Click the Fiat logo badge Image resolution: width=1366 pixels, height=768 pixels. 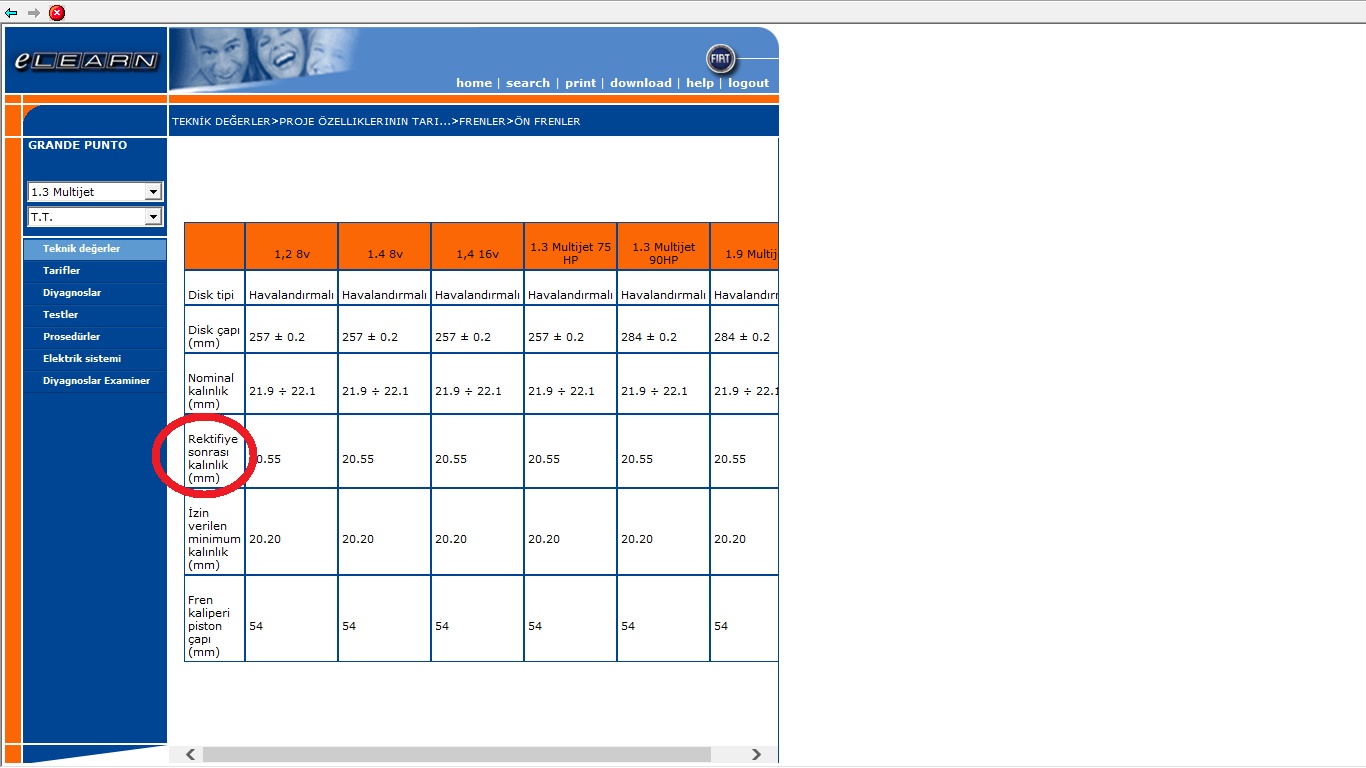click(720, 58)
